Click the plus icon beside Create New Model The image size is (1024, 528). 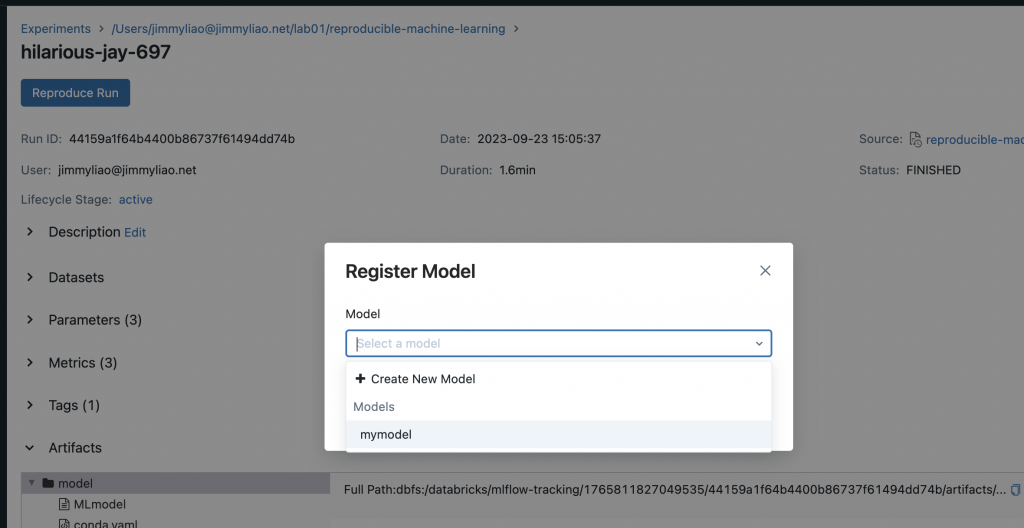click(x=360, y=378)
